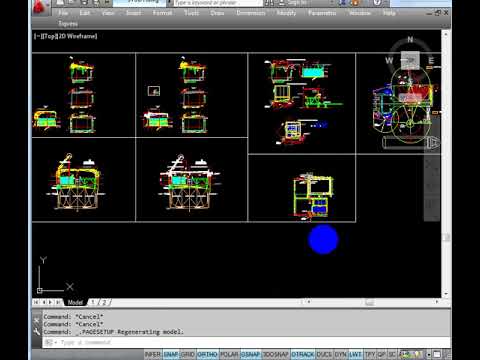The image size is (480, 360).
Task: Toggle TPY transparency in status bar
Action: pyautogui.click(x=370, y=354)
